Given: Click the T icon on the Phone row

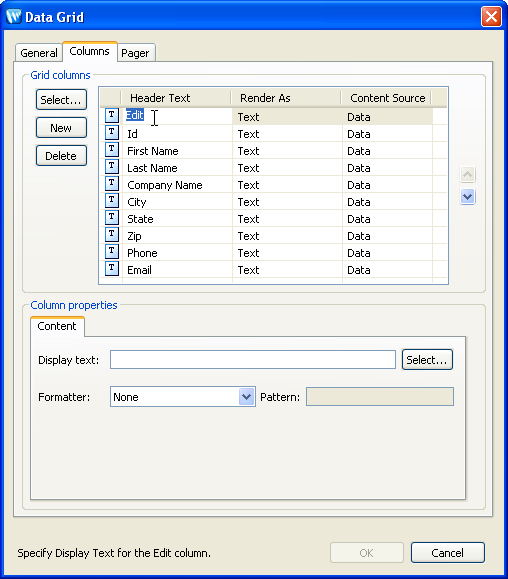Looking at the screenshot, I should point(111,251).
